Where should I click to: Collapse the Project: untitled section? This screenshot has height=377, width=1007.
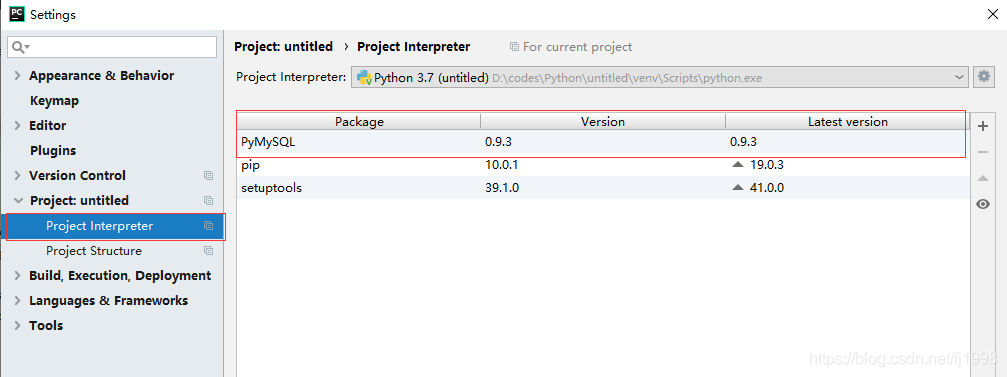tap(17, 200)
